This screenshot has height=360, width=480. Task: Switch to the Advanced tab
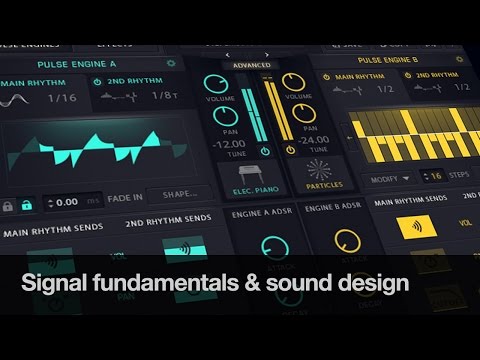(x=252, y=65)
